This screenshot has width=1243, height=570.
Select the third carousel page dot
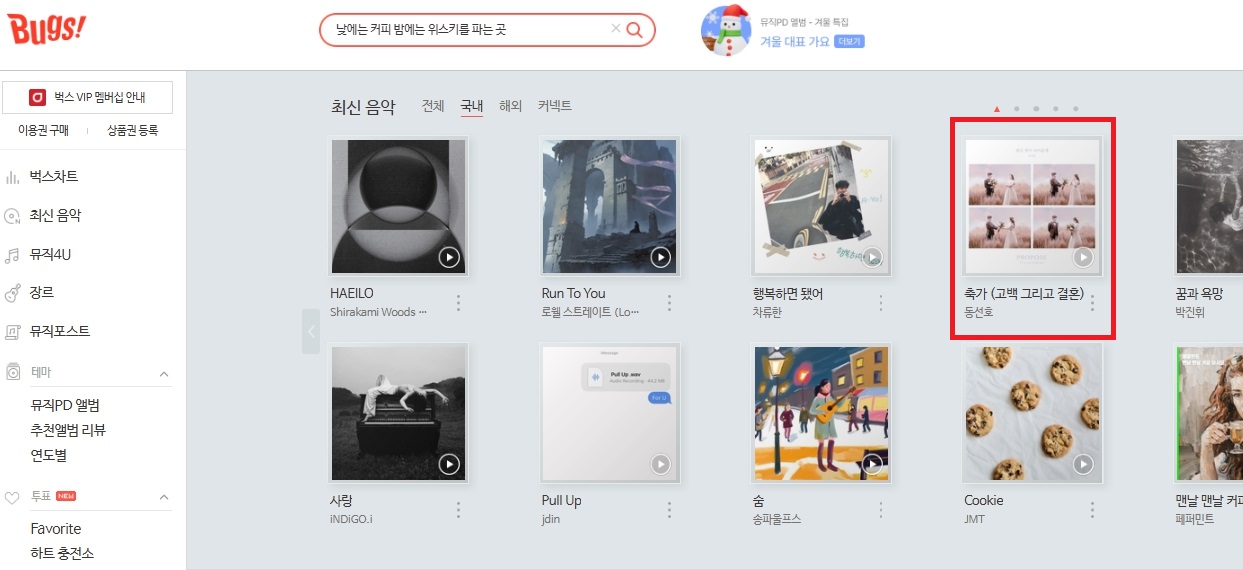1036,108
